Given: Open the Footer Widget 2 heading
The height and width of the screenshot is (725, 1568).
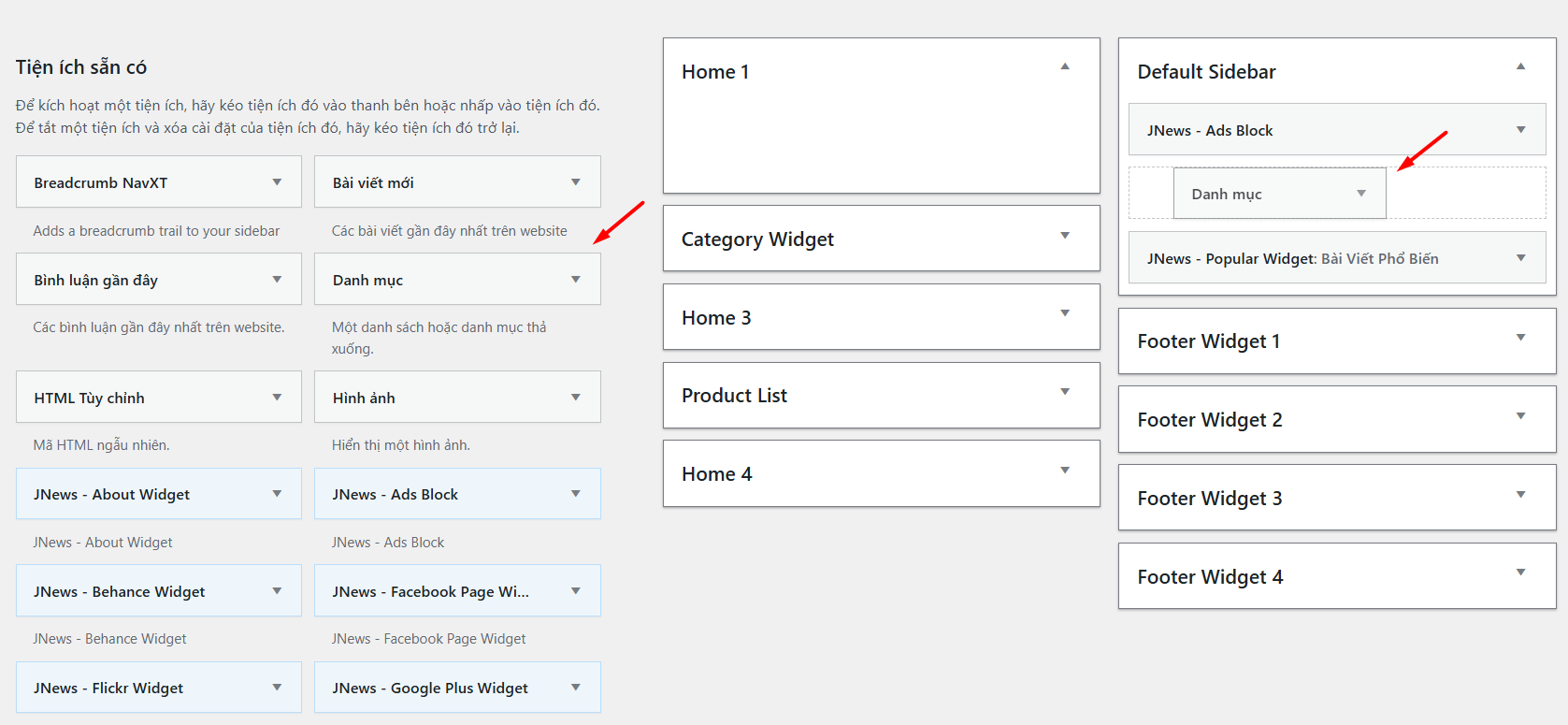Looking at the screenshot, I should (x=1210, y=420).
